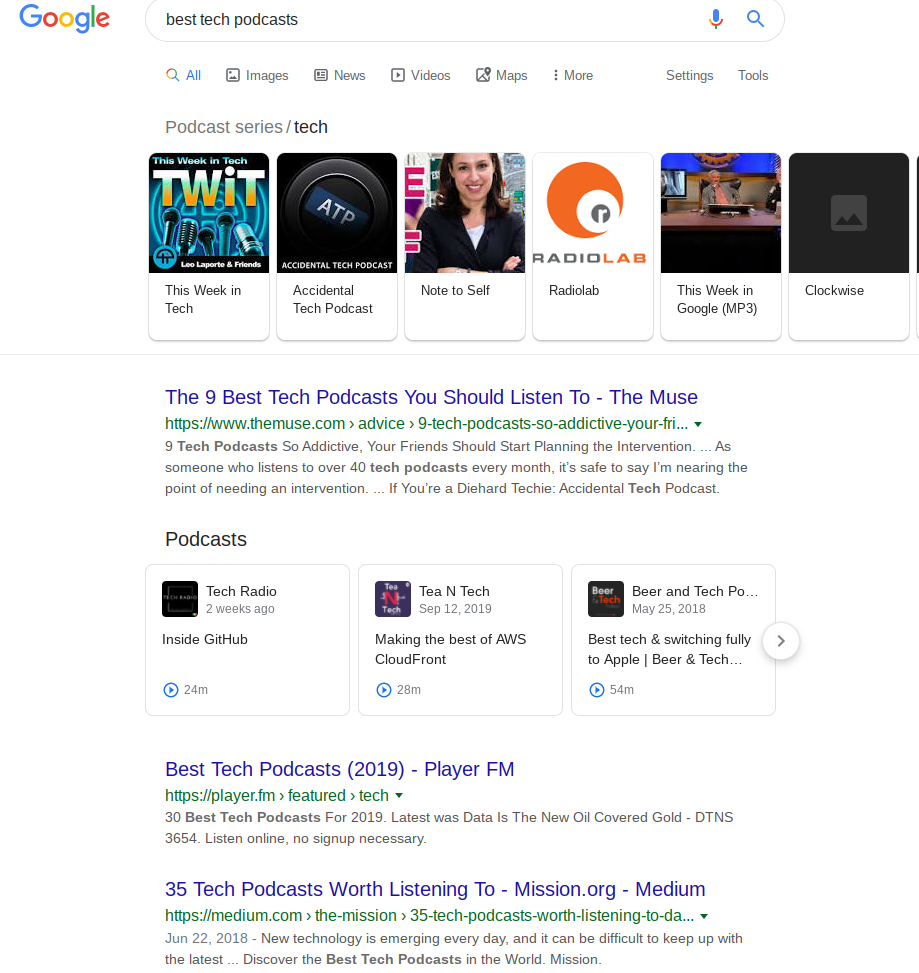The width and height of the screenshot is (919, 973).
Task: Expand the More search options menu
Action: [x=573, y=75]
